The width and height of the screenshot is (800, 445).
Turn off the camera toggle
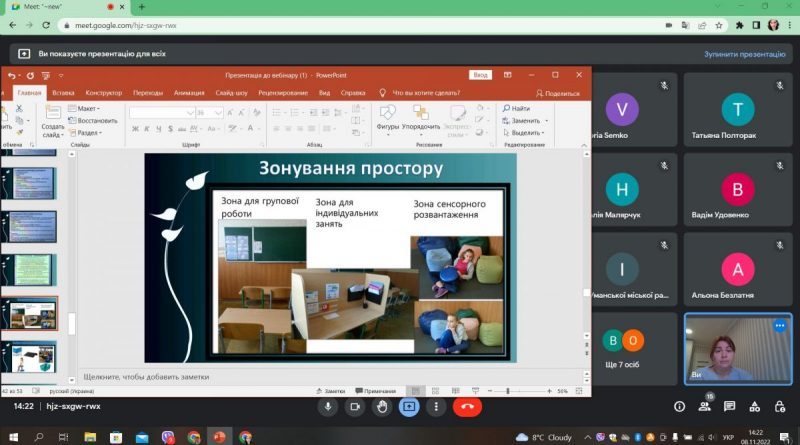(x=355, y=407)
